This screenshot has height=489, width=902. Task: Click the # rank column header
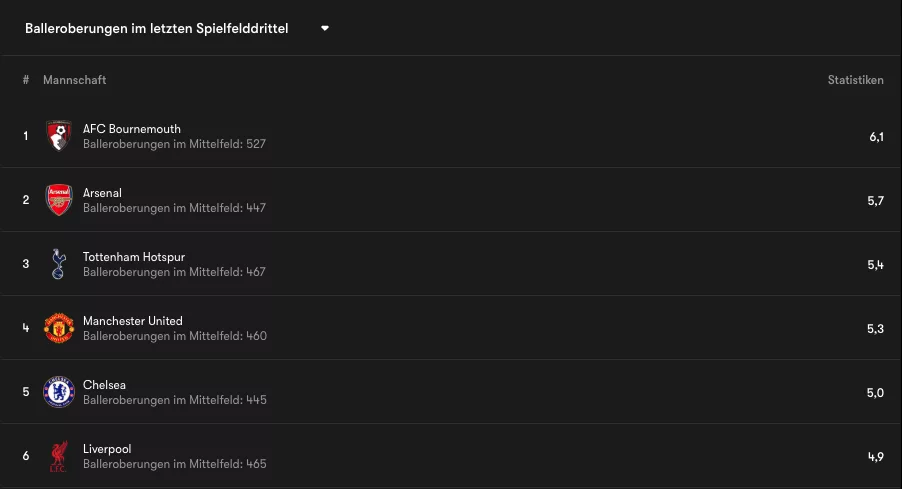[x=26, y=80]
